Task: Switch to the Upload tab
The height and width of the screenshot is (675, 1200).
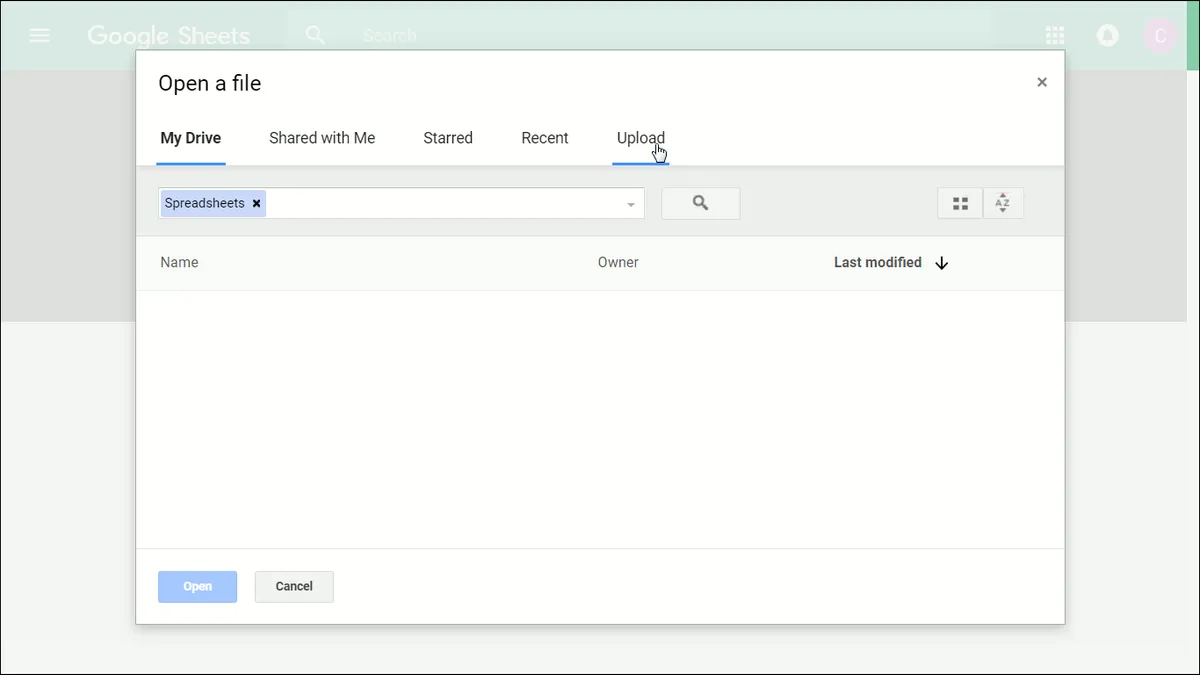Action: coord(641,138)
